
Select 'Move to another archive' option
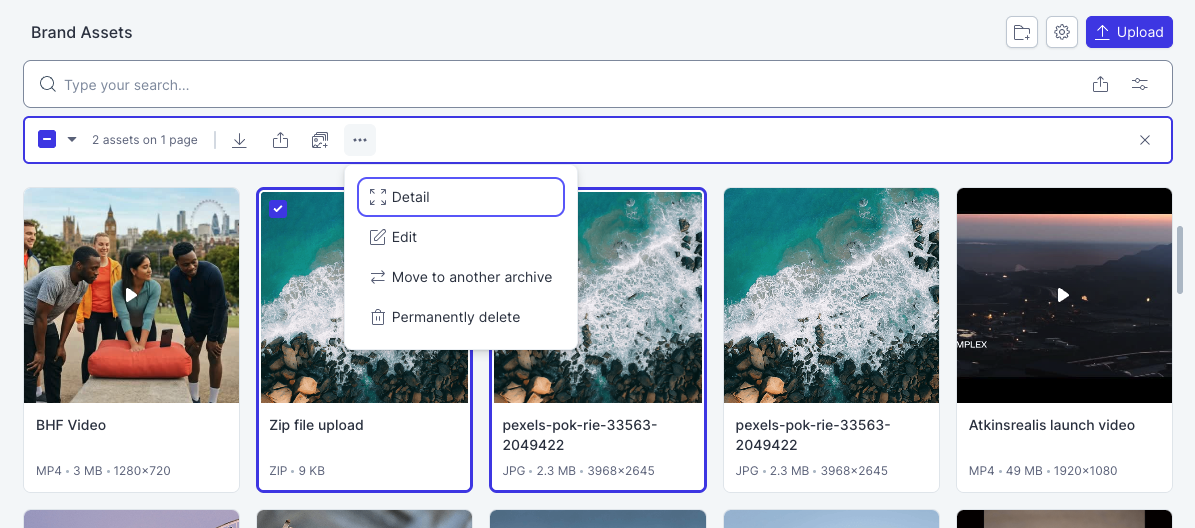pos(461,277)
